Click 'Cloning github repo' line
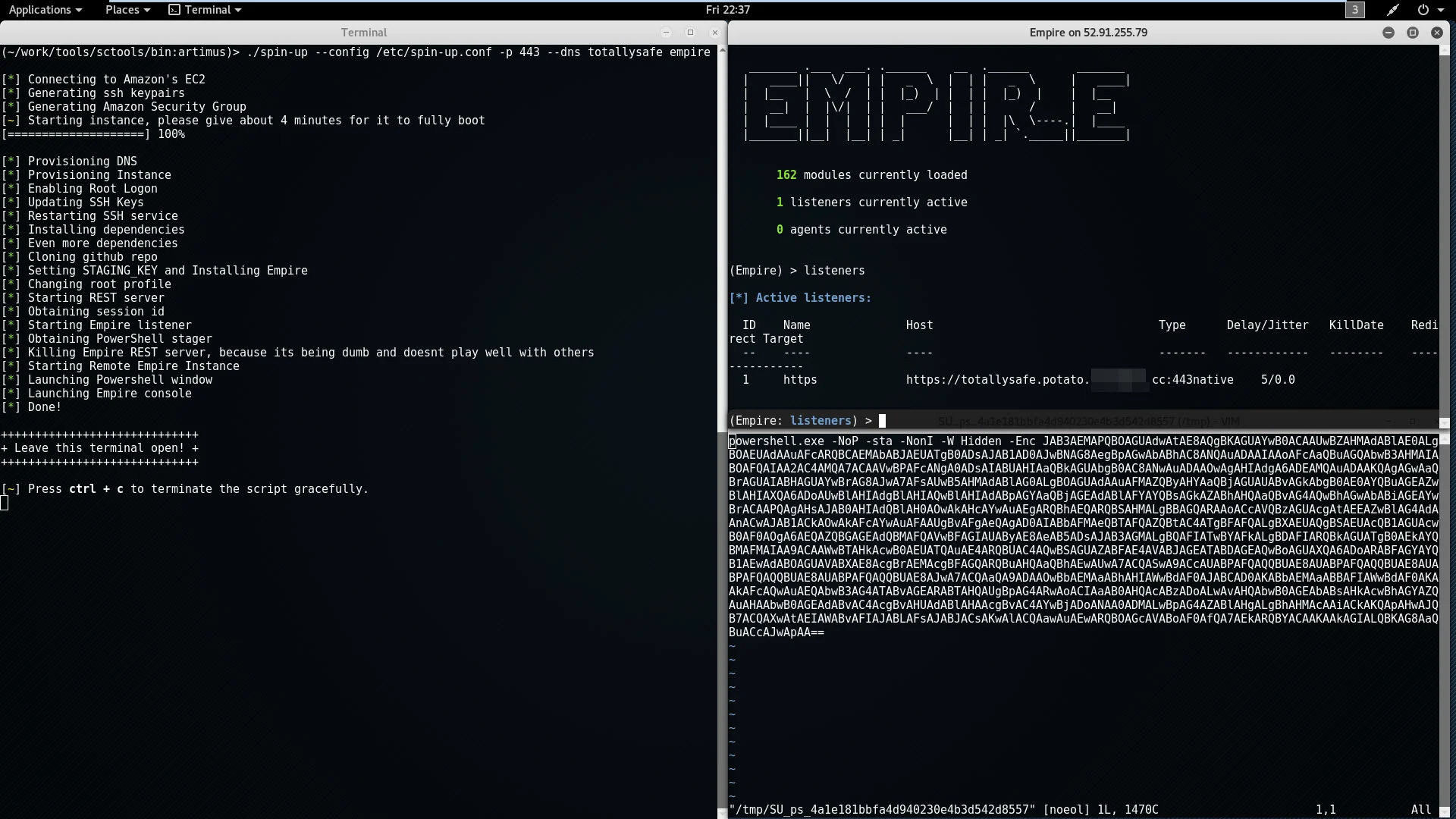 tap(80, 257)
